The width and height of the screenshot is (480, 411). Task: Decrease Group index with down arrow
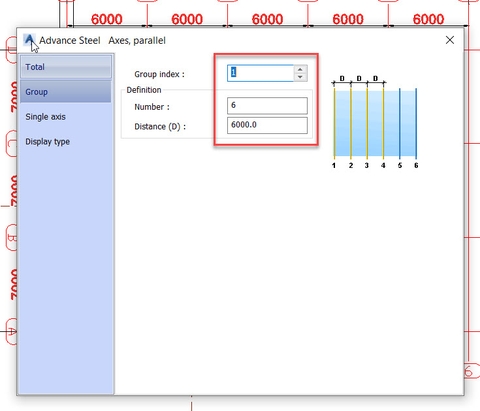click(300, 77)
